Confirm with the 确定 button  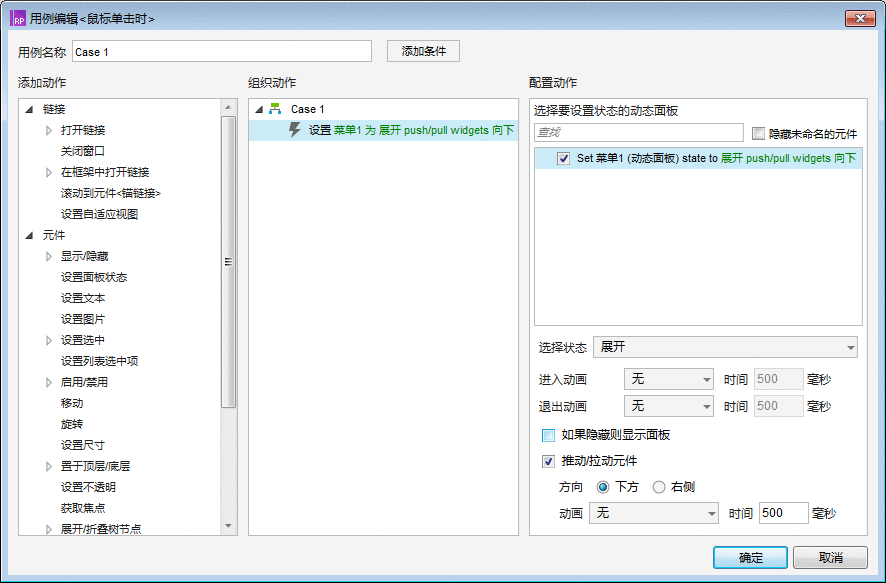(x=750, y=558)
